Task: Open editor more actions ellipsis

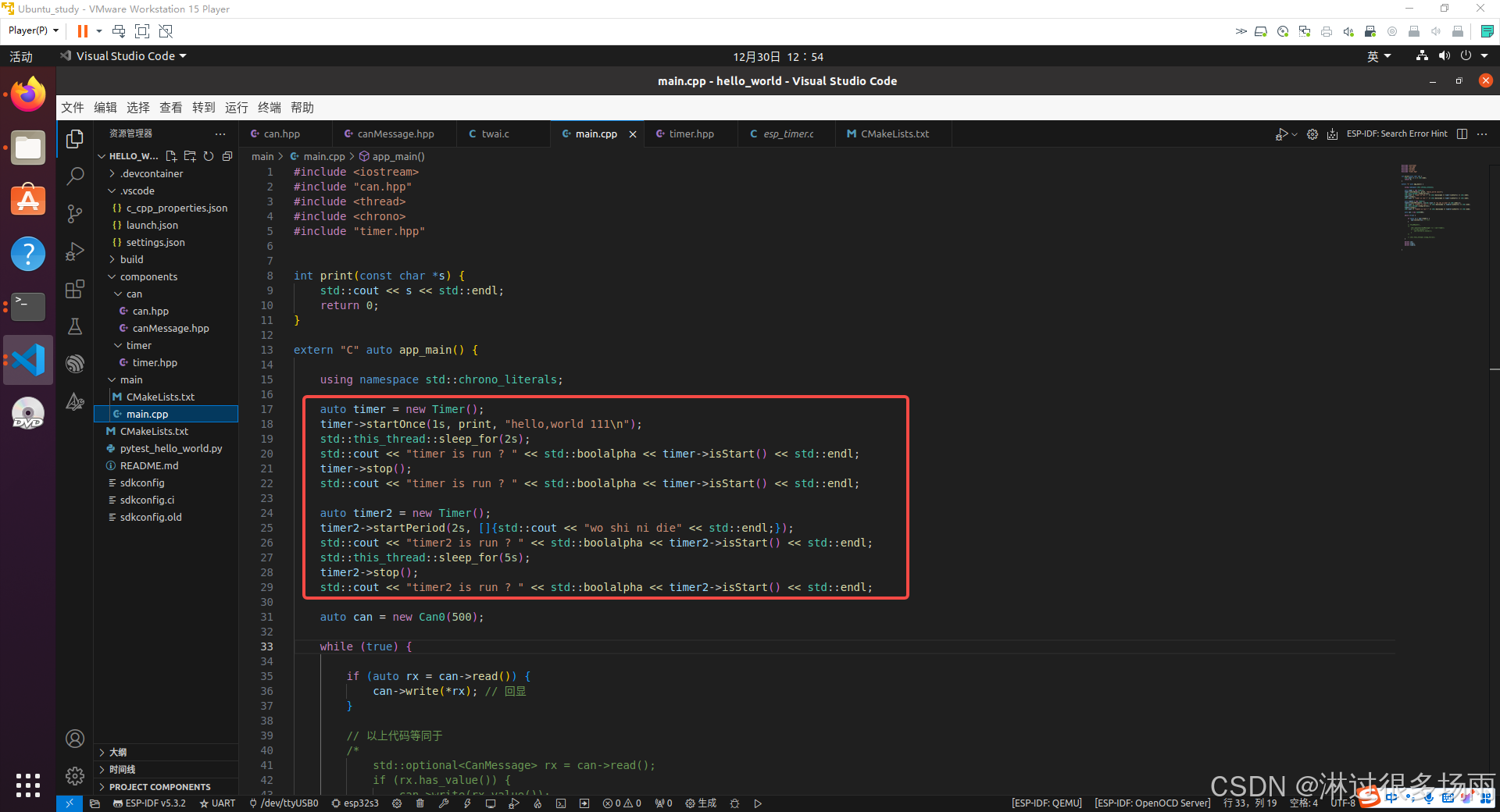Action: point(1482,134)
